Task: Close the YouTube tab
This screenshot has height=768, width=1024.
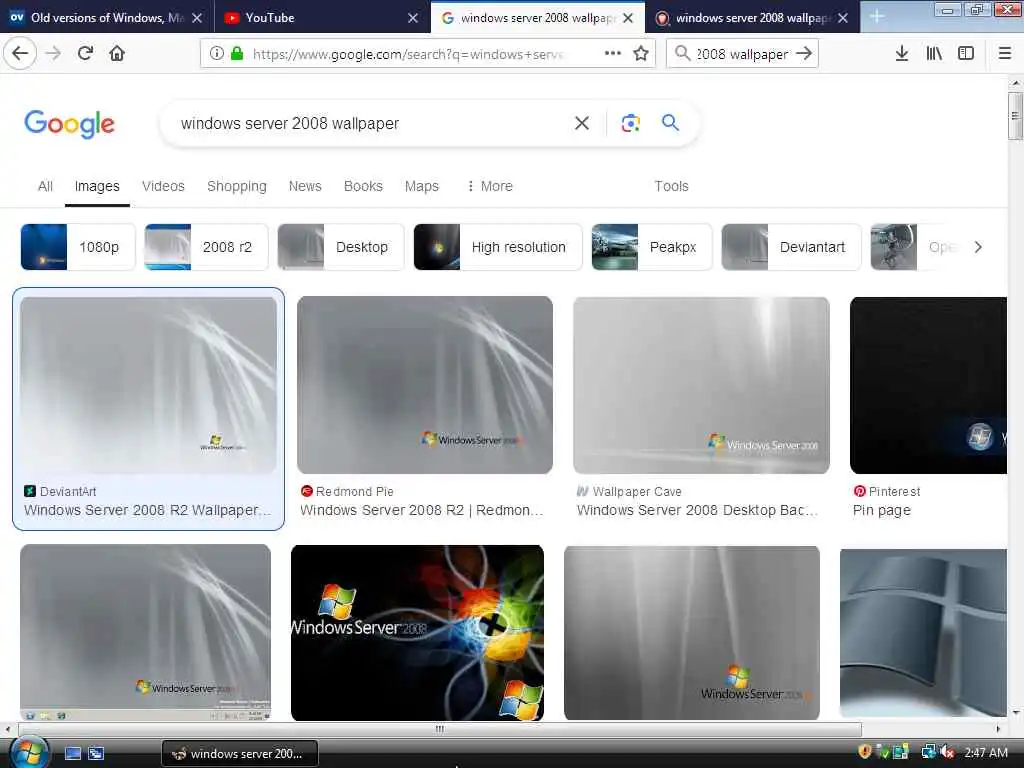Action: click(x=413, y=18)
